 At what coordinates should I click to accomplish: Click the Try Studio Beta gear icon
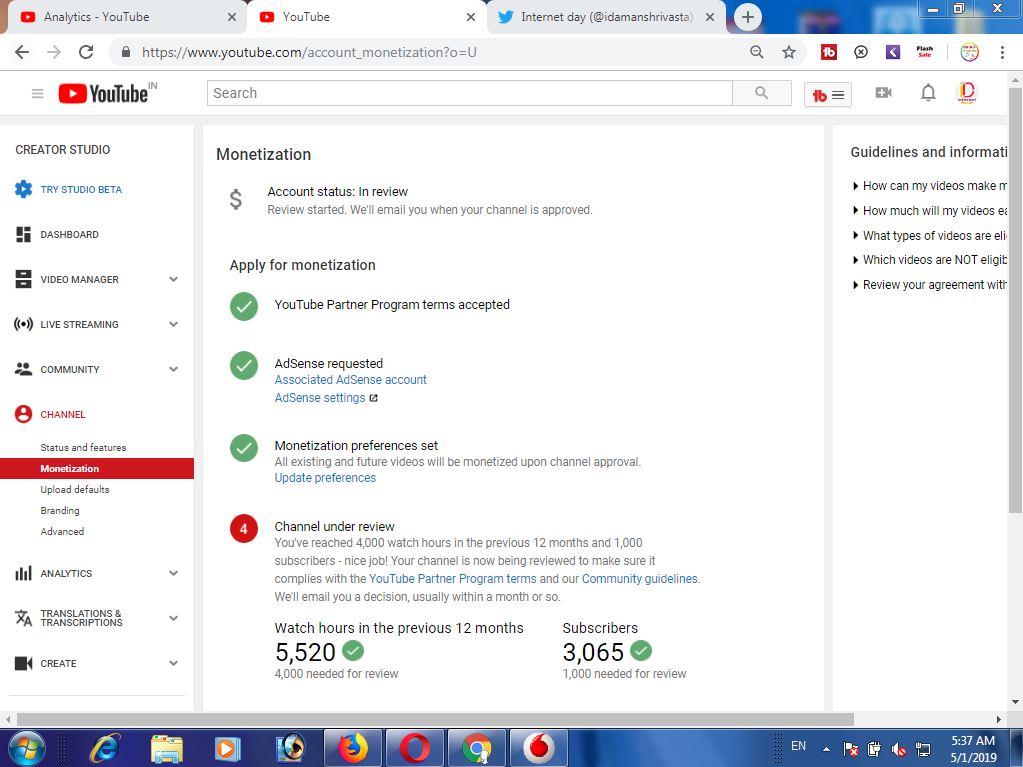tap(23, 189)
